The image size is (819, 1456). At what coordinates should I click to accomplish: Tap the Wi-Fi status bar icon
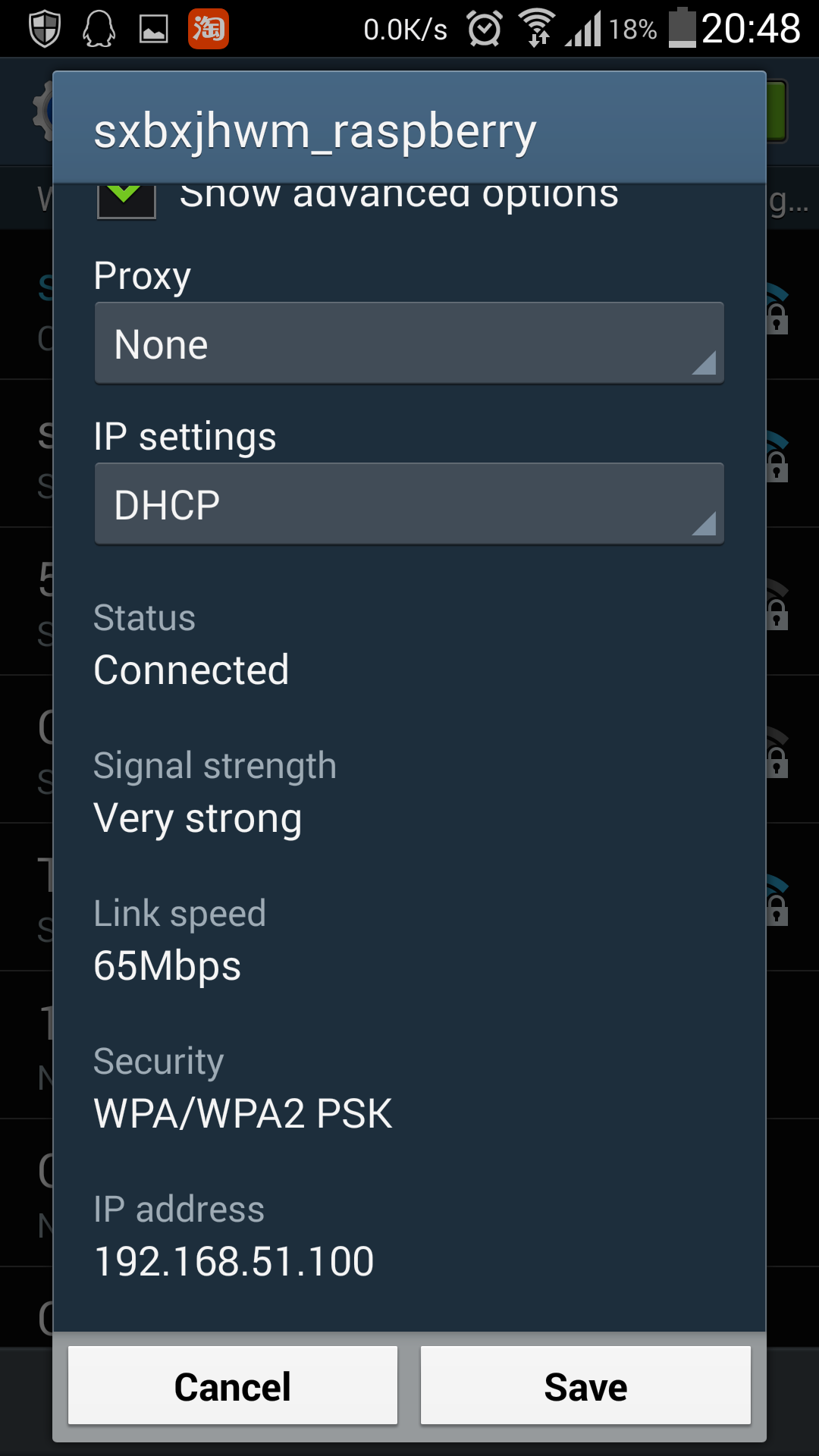[538, 27]
